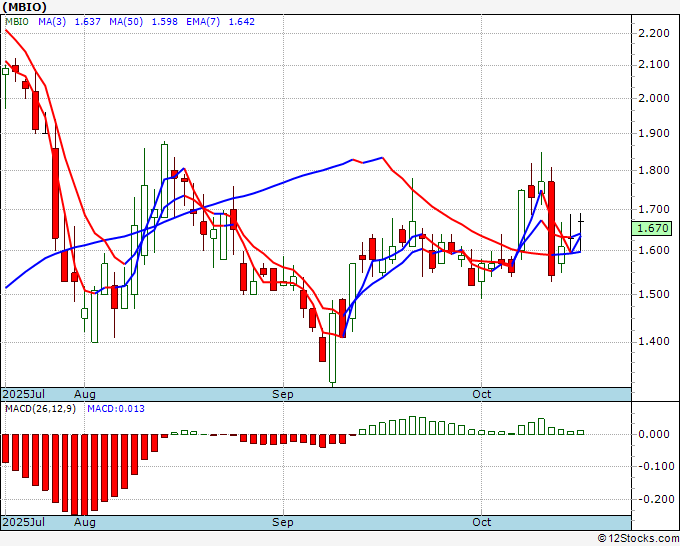Click the Sep label on price chart axis
680x546 pixels.
click(x=283, y=395)
